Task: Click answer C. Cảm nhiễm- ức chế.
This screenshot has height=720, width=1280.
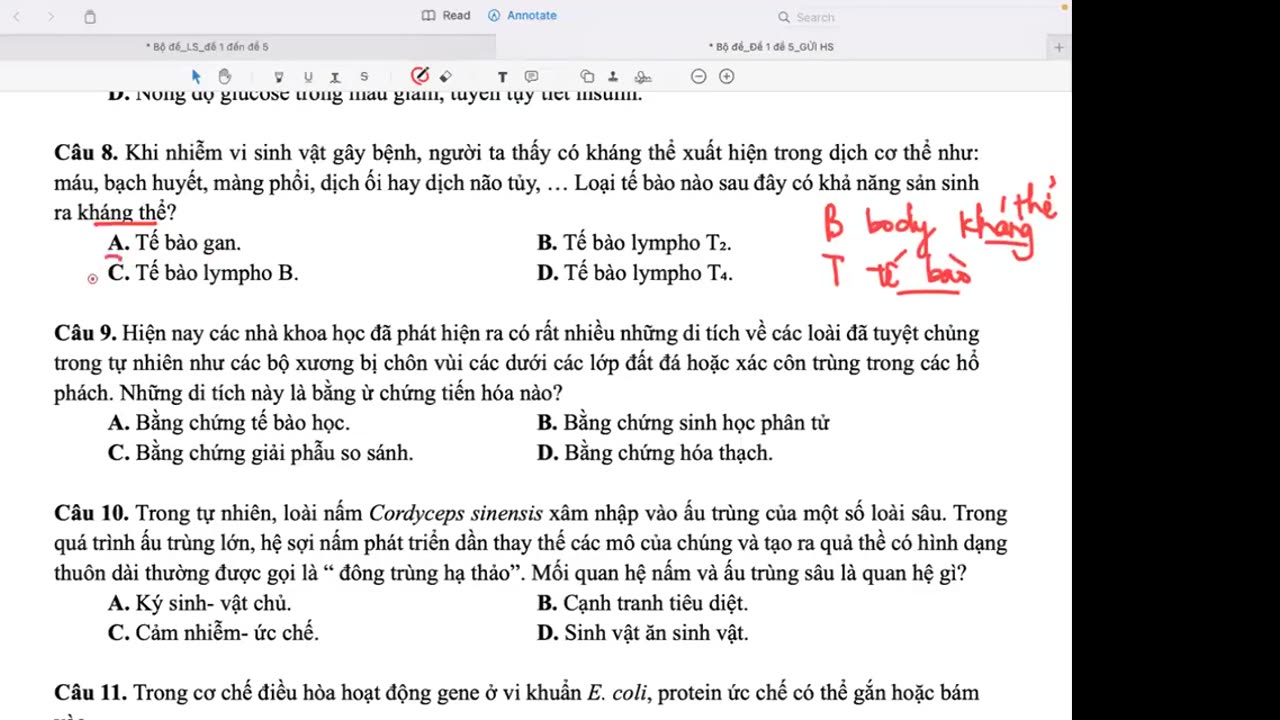Action: (x=213, y=633)
